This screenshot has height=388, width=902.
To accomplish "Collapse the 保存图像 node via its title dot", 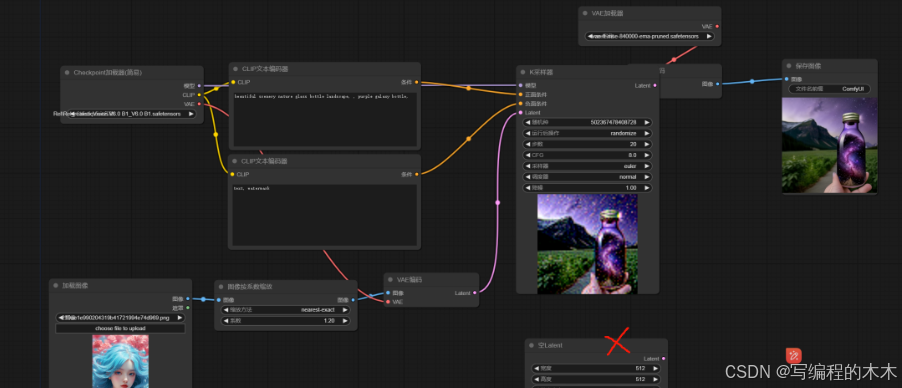I will [788, 66].
